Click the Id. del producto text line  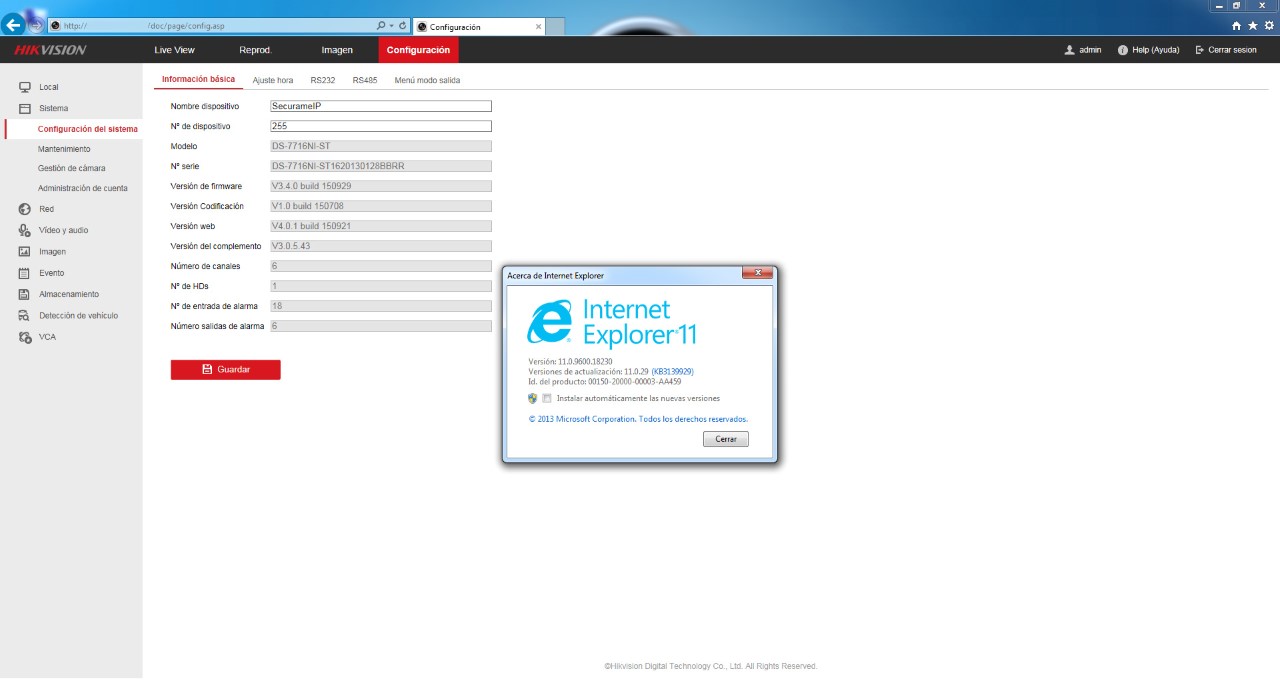click(605, 381)
